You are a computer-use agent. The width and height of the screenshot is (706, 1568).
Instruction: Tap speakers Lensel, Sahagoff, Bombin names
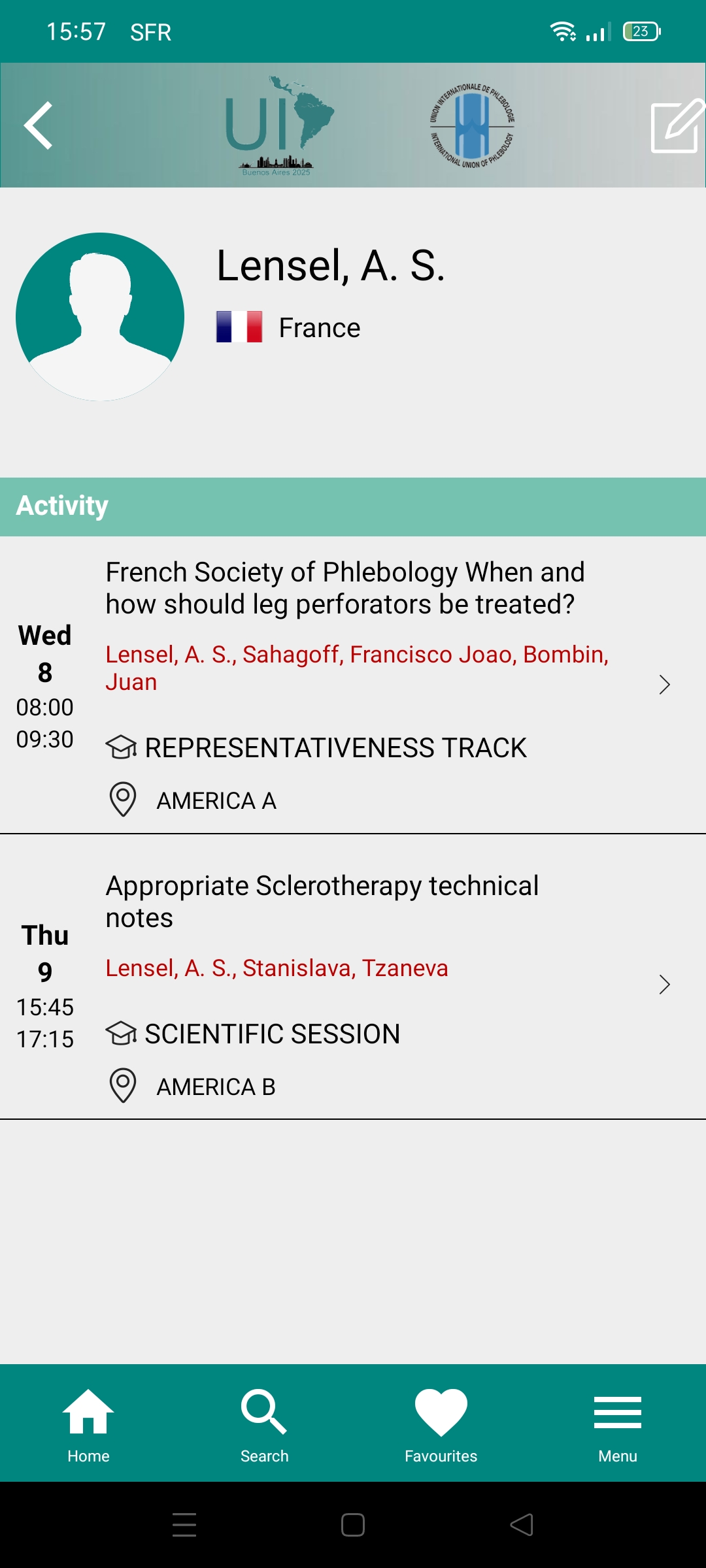point(357,668)
